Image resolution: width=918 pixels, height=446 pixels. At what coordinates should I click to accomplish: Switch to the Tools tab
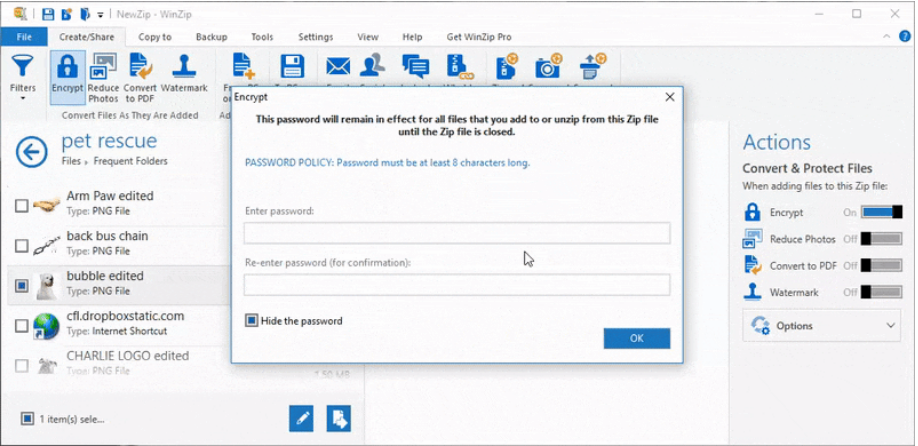tap(262, 37)
